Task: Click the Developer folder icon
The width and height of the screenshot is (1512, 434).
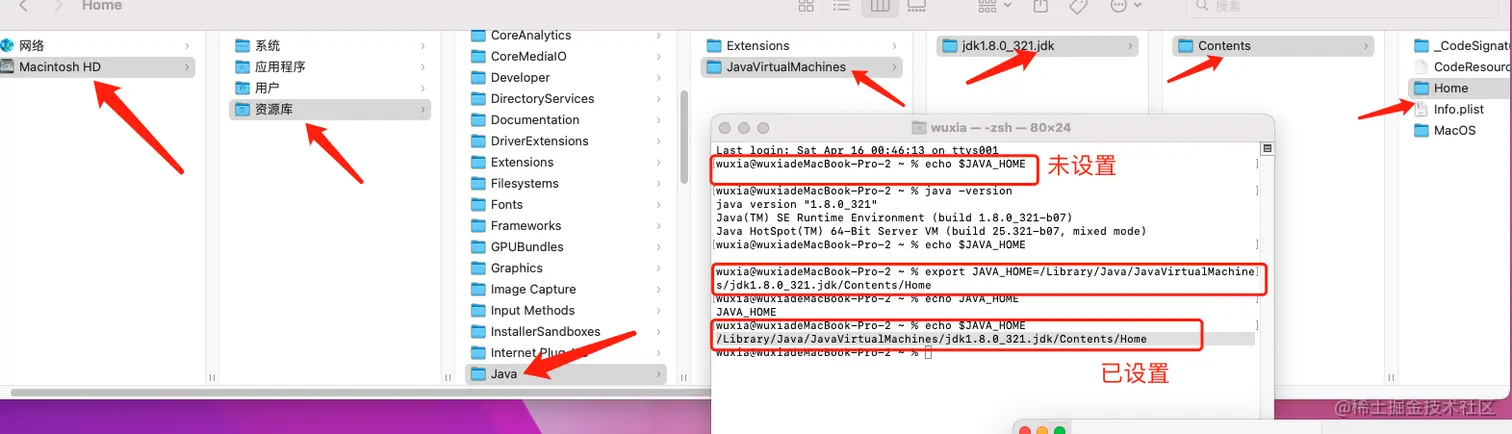Action: (x=478, y=78)
